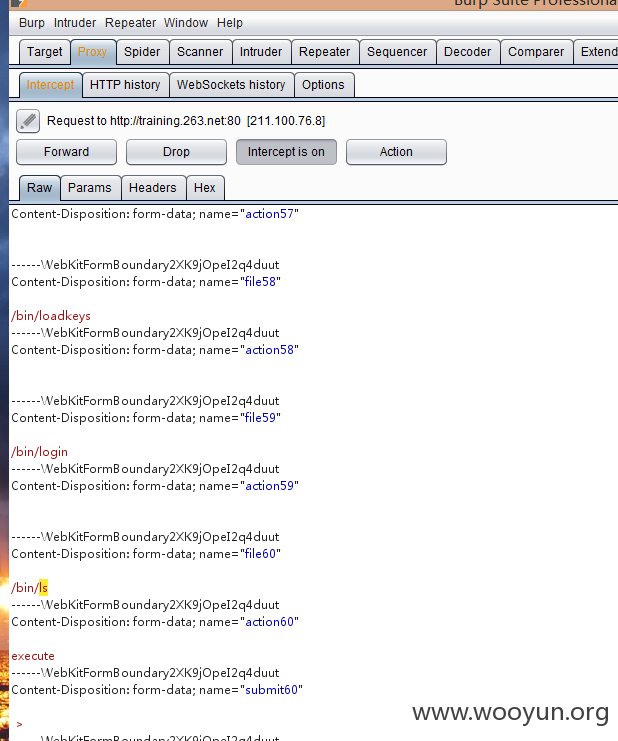
Task: Switch to the Hex view tab
Action: pos(205,188)
